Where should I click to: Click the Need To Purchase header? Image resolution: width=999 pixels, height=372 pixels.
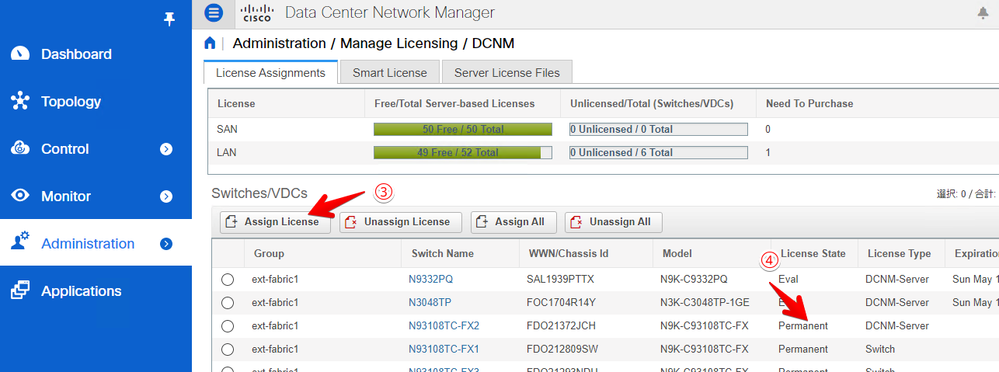click(x=809, y=103)
